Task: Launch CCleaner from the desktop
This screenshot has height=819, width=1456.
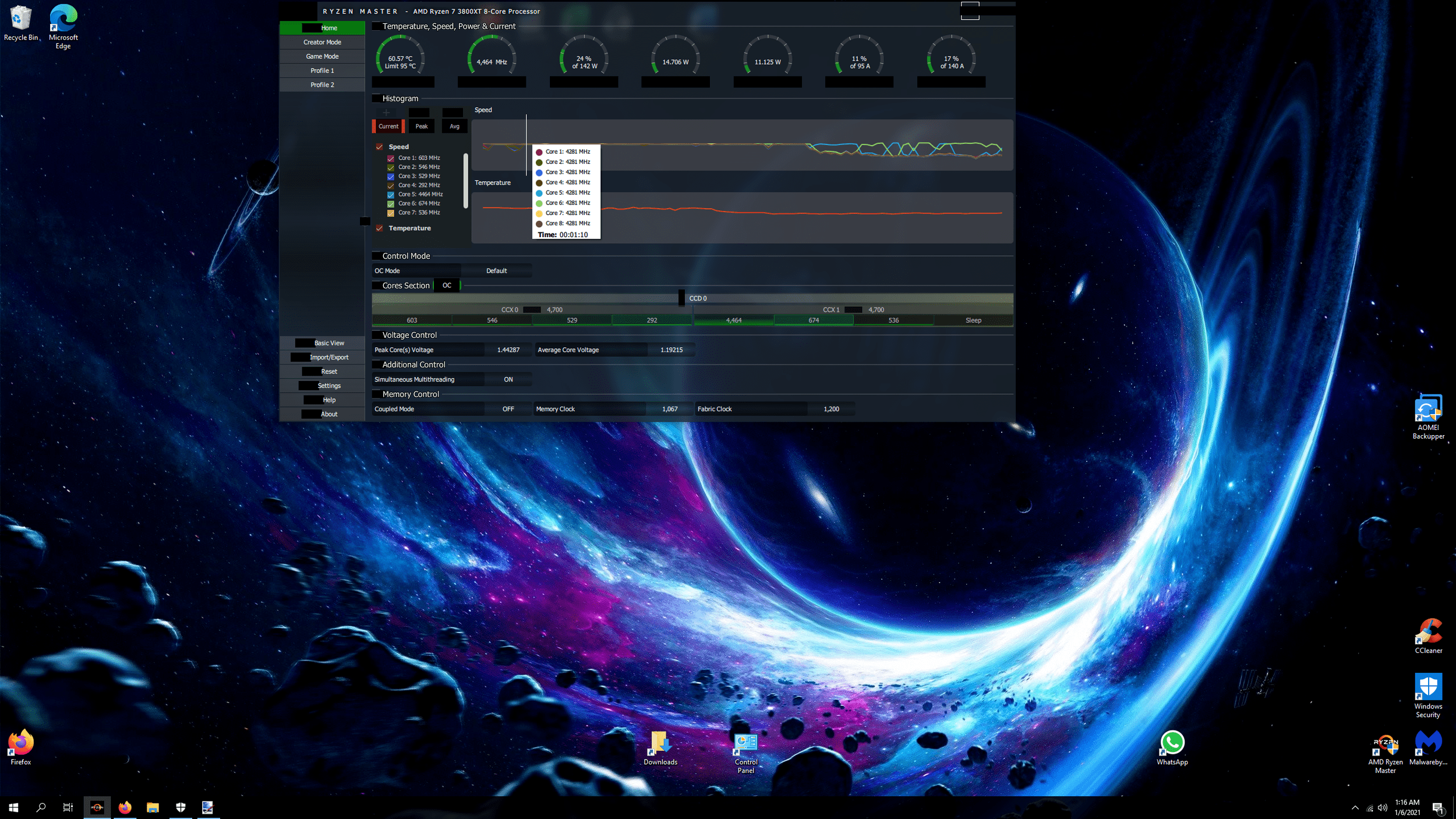Action: tap(1429, 636)
